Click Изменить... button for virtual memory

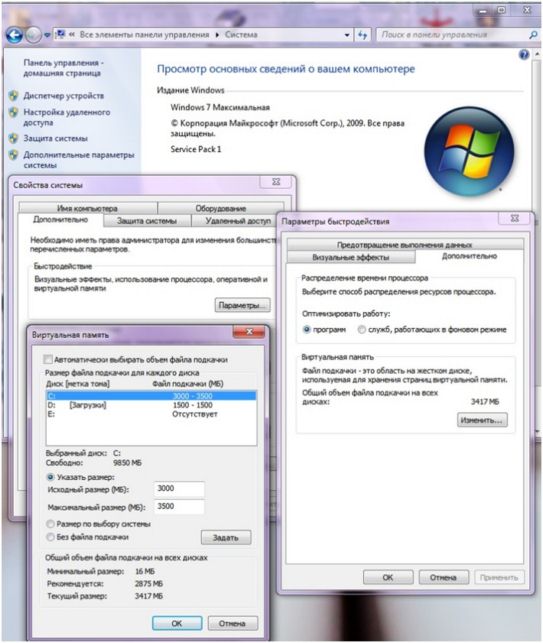482,420
